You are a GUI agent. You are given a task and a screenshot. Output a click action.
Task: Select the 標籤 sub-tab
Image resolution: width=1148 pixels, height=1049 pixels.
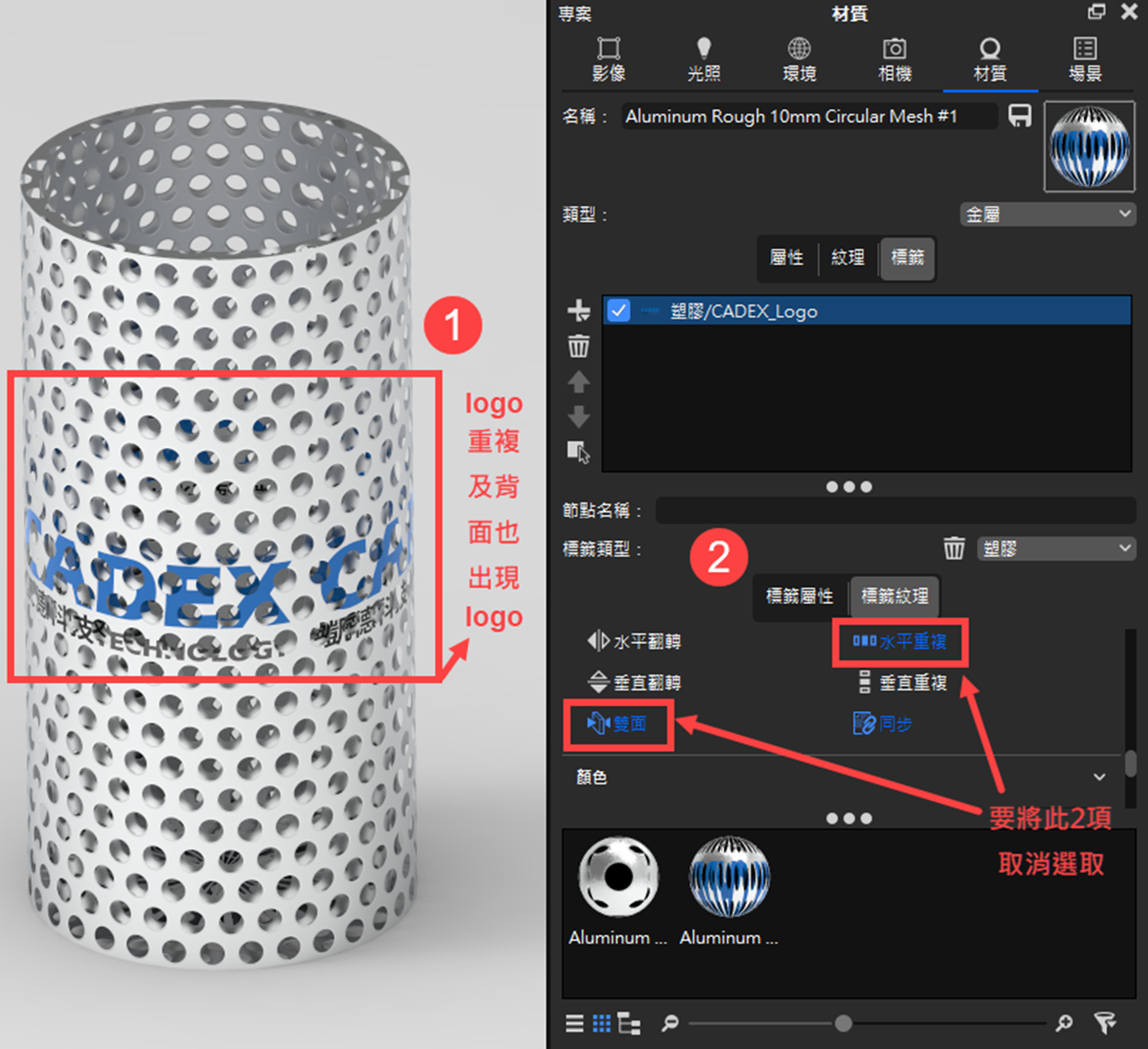pyautogui.click(x=907, y=258)
